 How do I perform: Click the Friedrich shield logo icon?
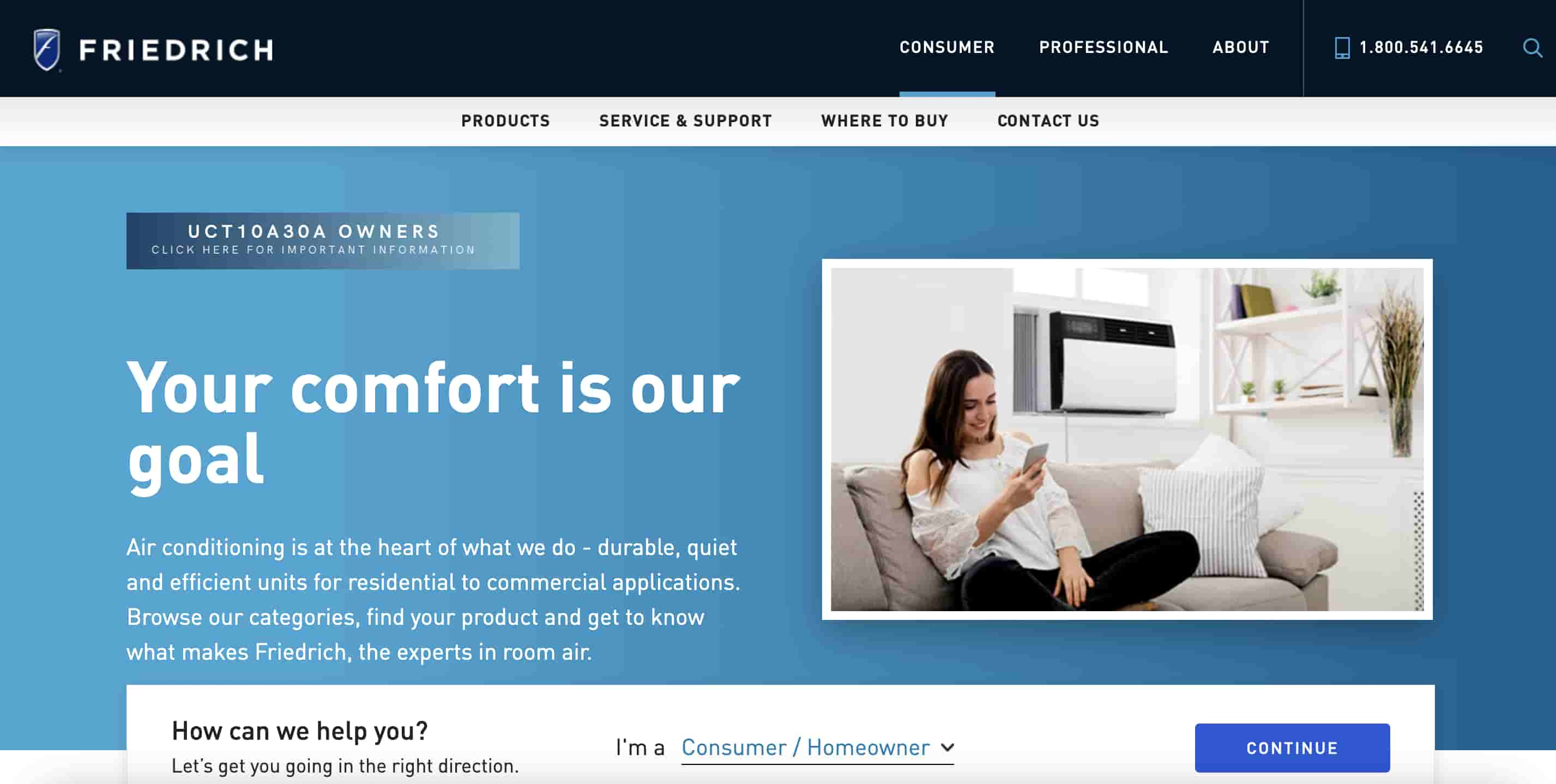(48, 47)
